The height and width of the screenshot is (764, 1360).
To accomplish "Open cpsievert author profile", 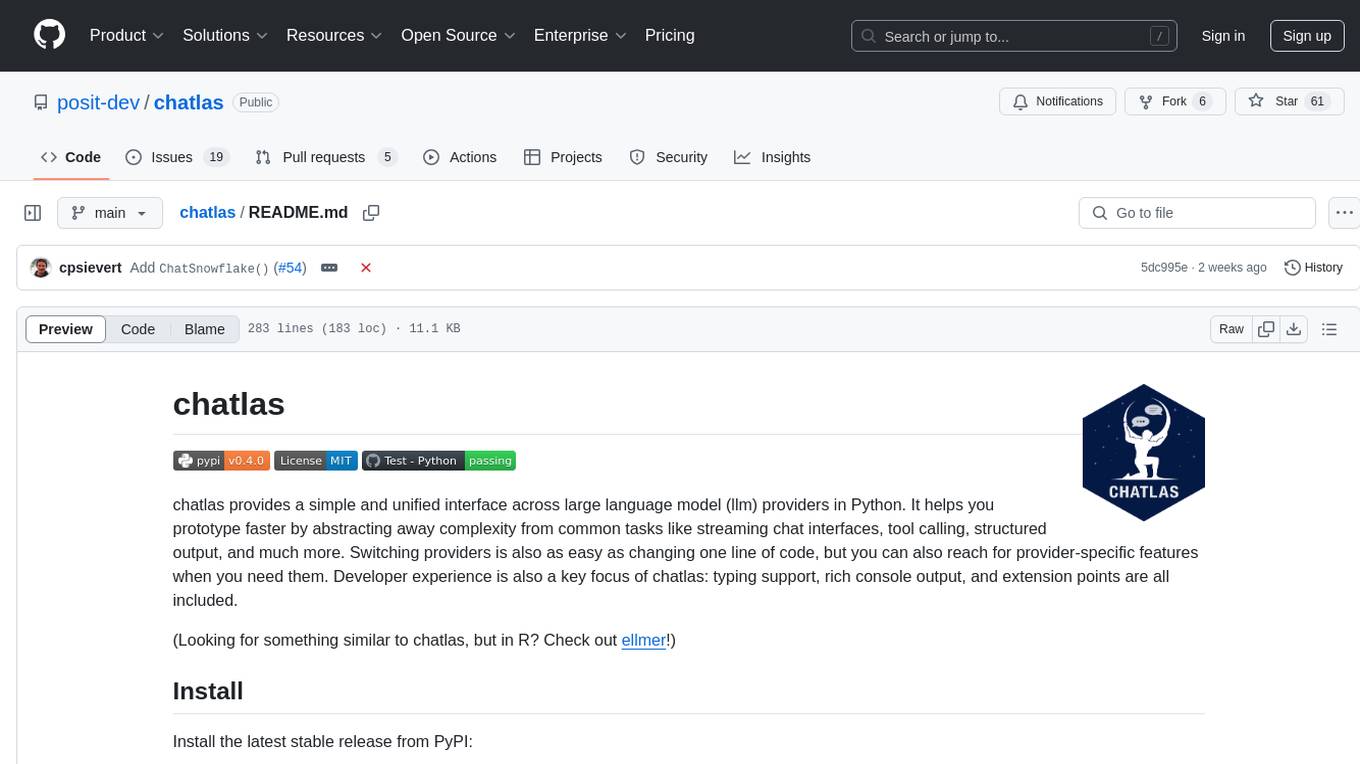I will (x=90, y=268).
